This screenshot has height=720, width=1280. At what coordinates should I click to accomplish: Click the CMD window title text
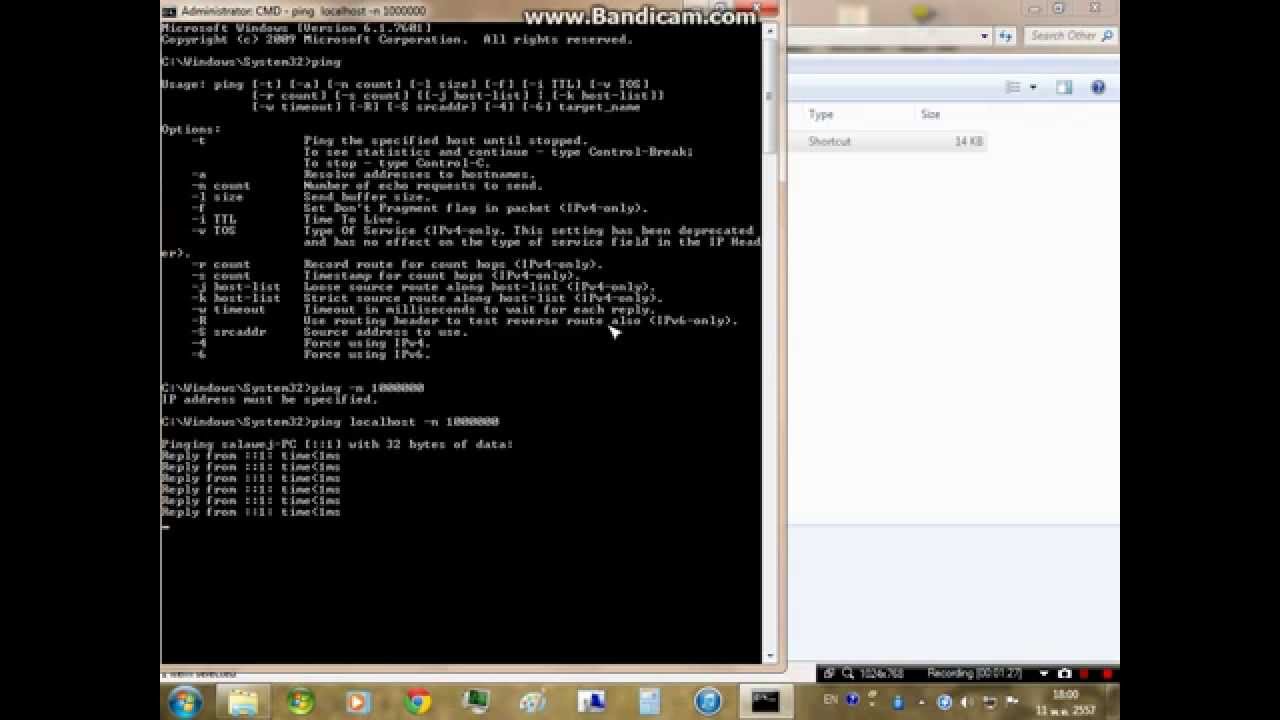[x=304, y=11]
